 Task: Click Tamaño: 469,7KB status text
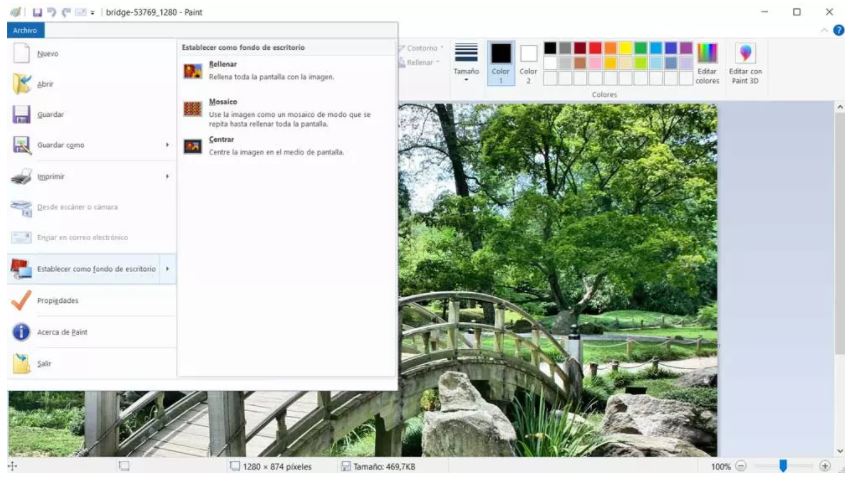tap(384, 466)
